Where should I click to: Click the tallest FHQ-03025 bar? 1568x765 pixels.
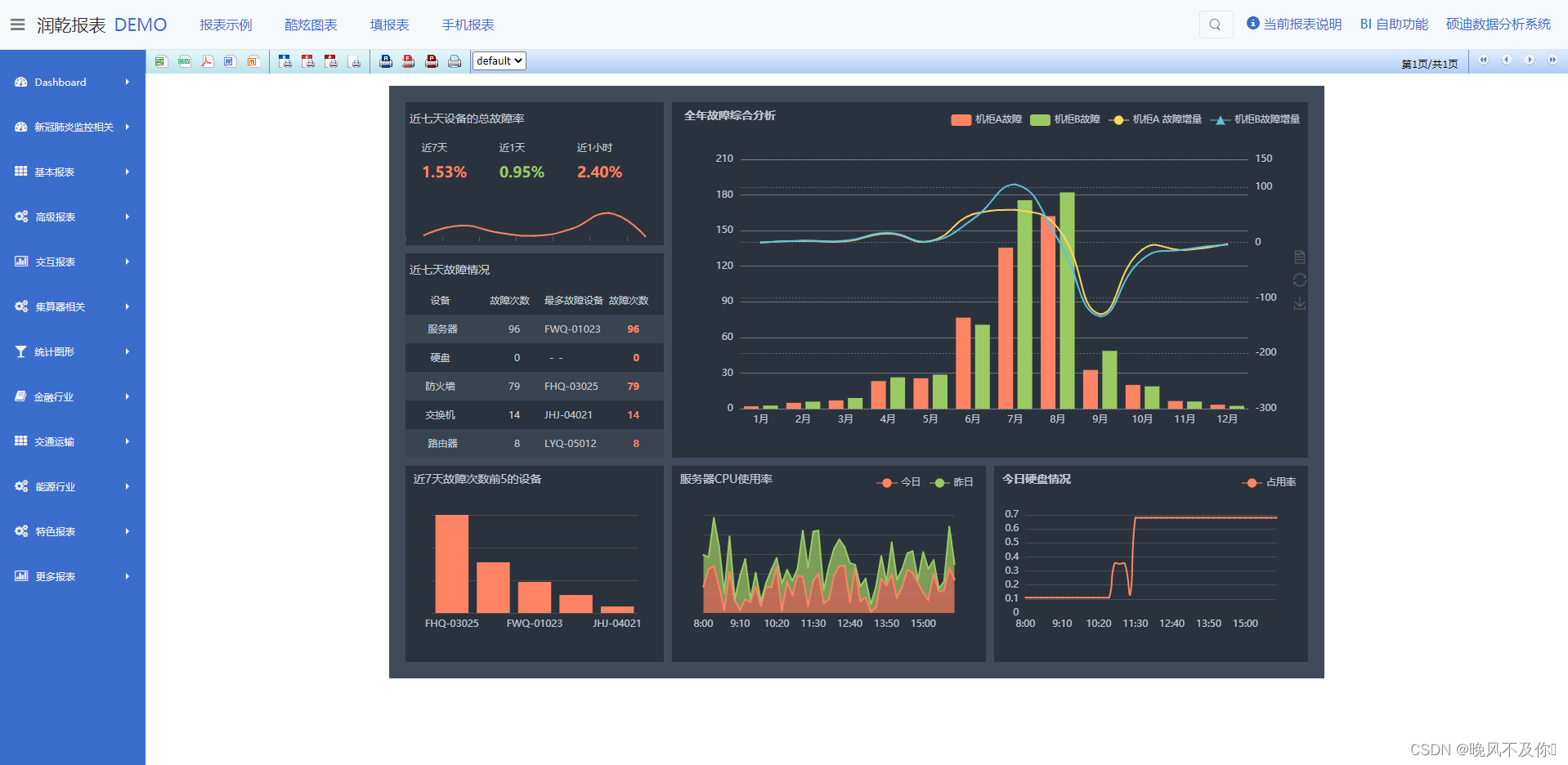coord(451,564)
